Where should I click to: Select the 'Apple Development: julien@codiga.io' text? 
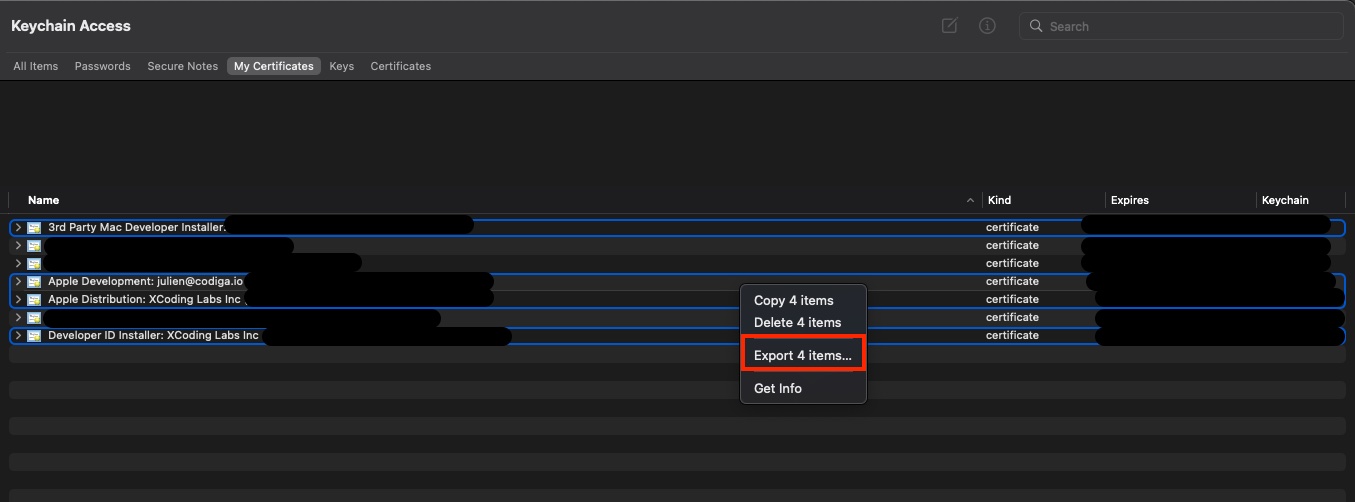tap(145, 281)
